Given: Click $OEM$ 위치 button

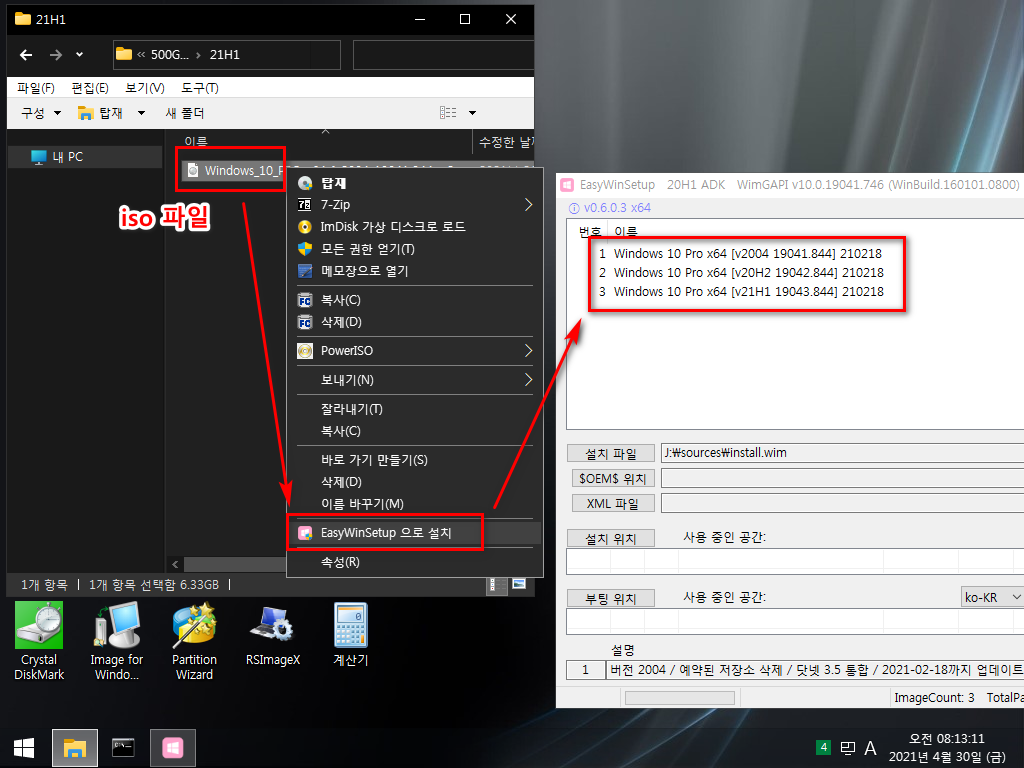Looking at the screenshot, I should pyautogui.click(x=613, y=479).
